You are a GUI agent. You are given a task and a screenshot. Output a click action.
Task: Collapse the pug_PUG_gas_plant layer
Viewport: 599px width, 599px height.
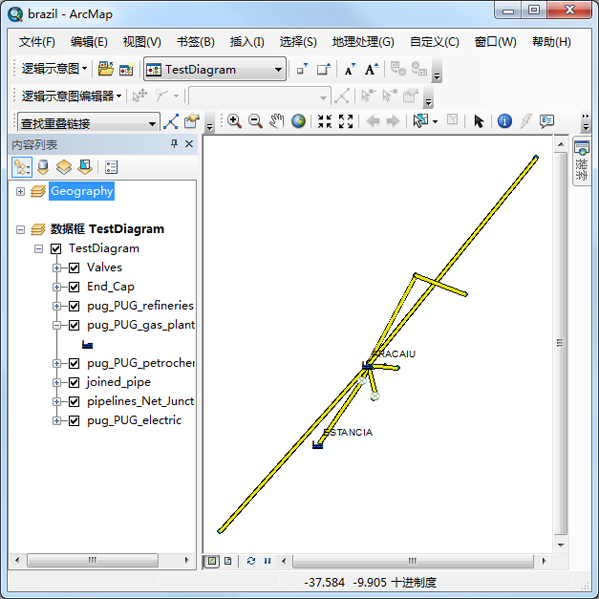57,325
